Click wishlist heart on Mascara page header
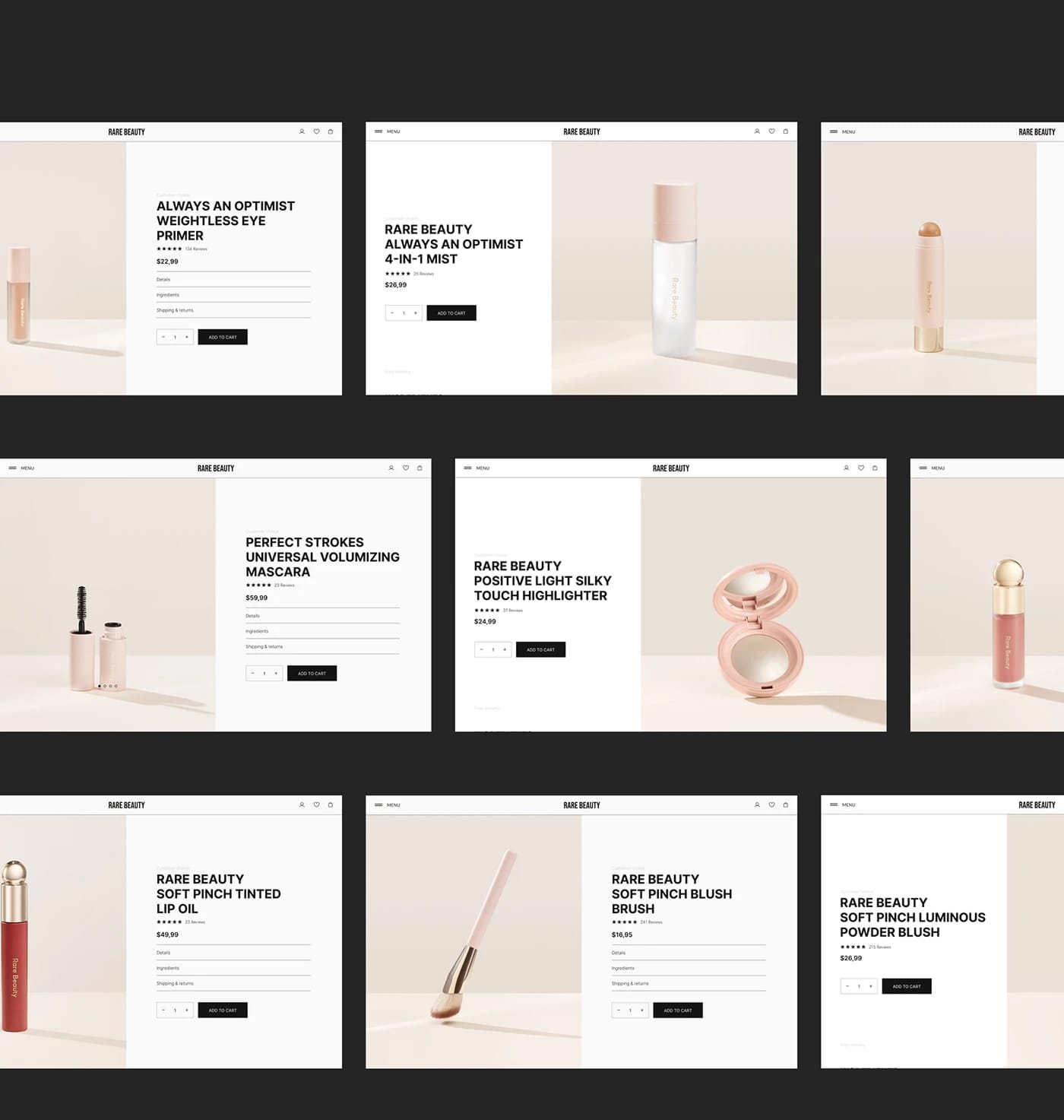The width and height of the screenshot is (1064, 1120). [406, 468]
